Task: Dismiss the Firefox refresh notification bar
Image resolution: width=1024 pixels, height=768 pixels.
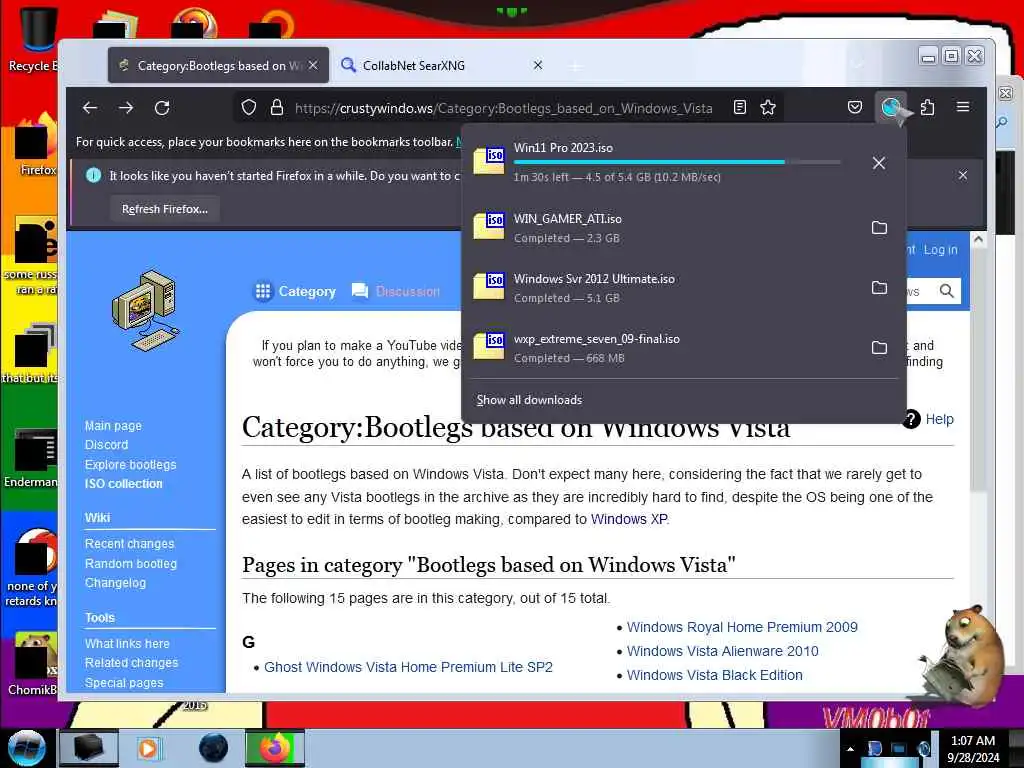Action: [963, 175]
